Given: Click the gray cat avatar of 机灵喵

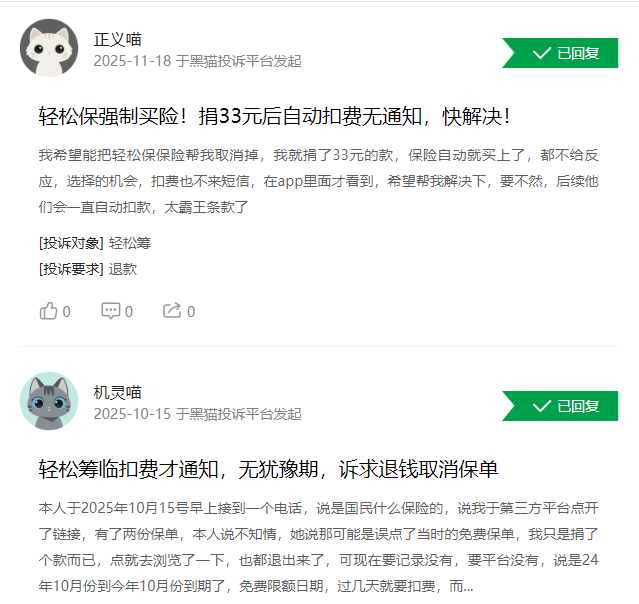Looking at the screenshot, I should coord(49,401).
